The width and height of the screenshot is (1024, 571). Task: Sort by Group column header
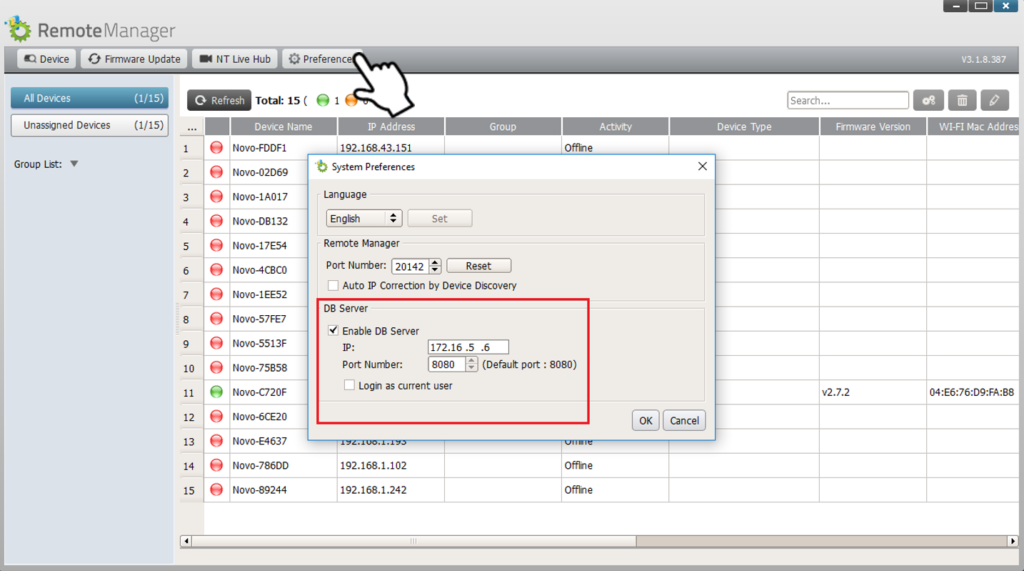tap(503, 127)
